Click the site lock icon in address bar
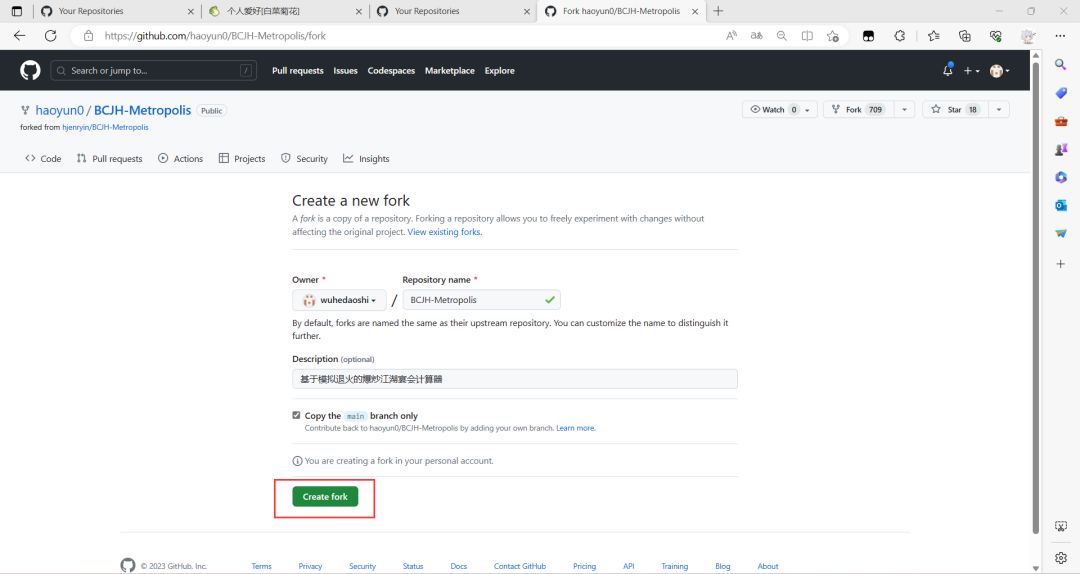The width and height of the screenshot is (1080, 574). point(88,36)
